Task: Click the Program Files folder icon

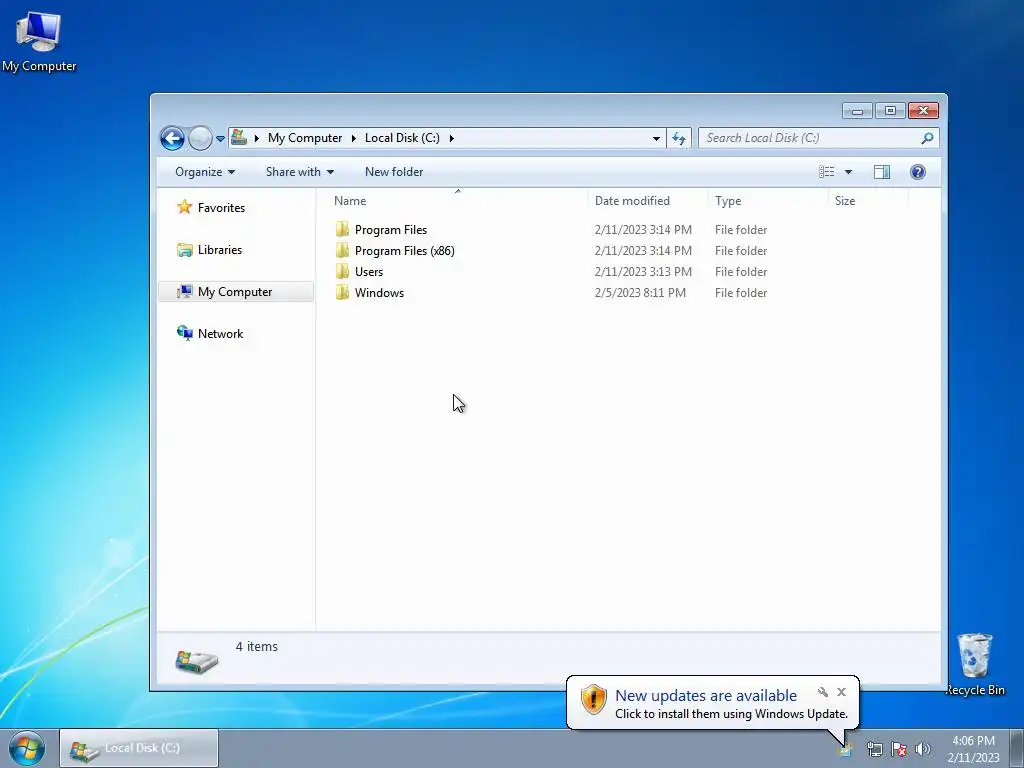Action: pyautogui.click(x=342, y=229)
